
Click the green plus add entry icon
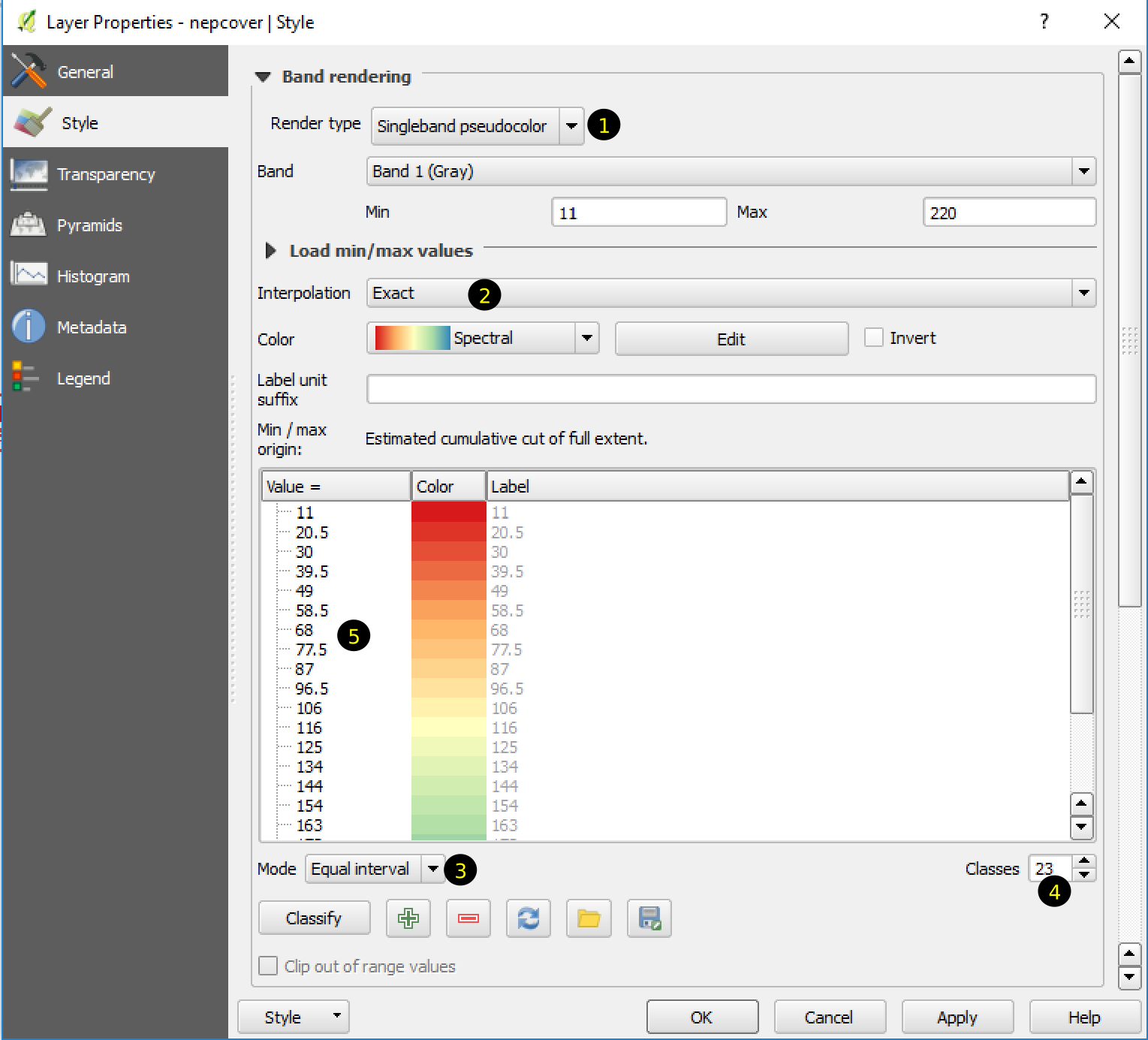tap(408, 918)
